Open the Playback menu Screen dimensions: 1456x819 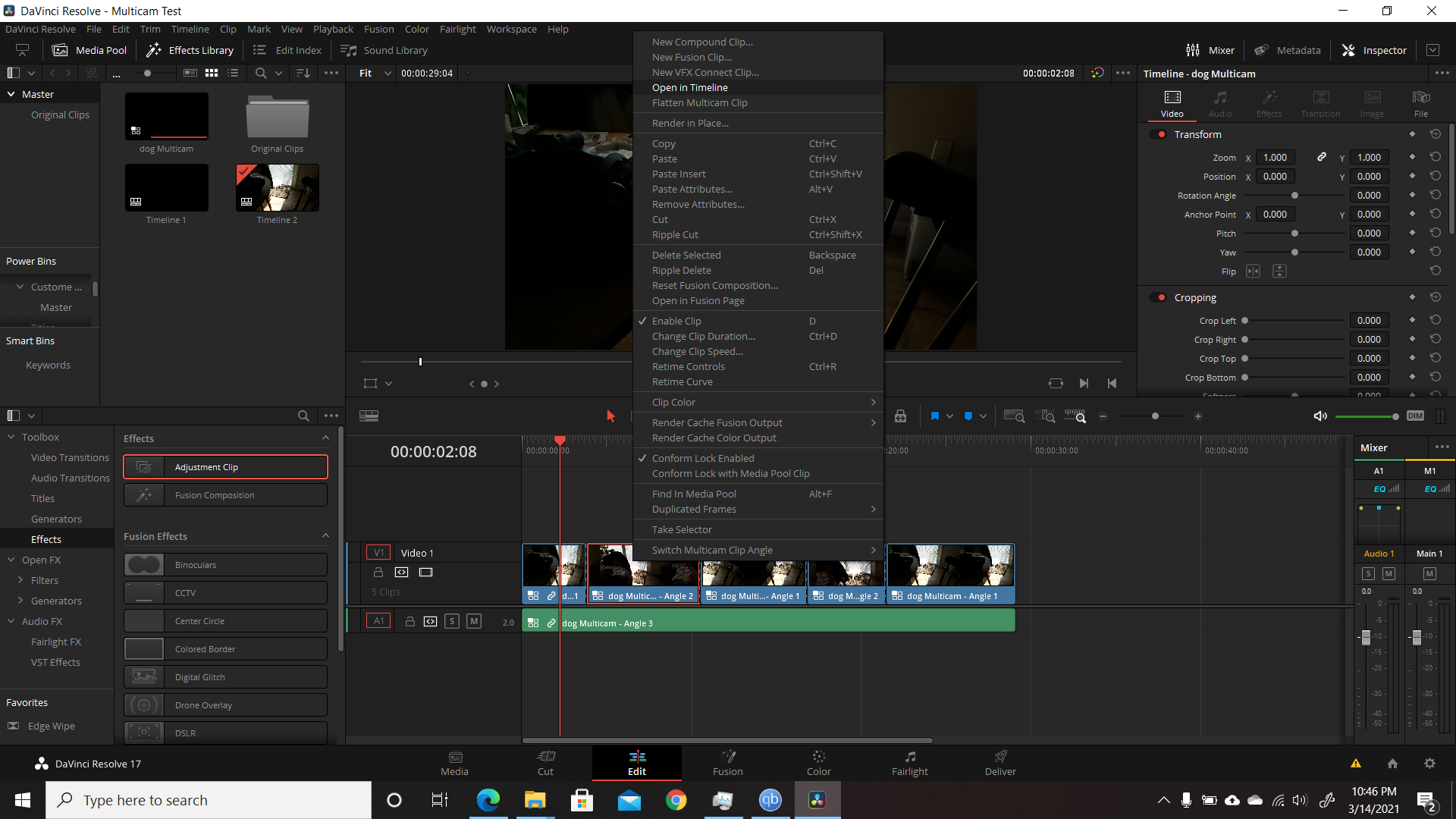333,29
